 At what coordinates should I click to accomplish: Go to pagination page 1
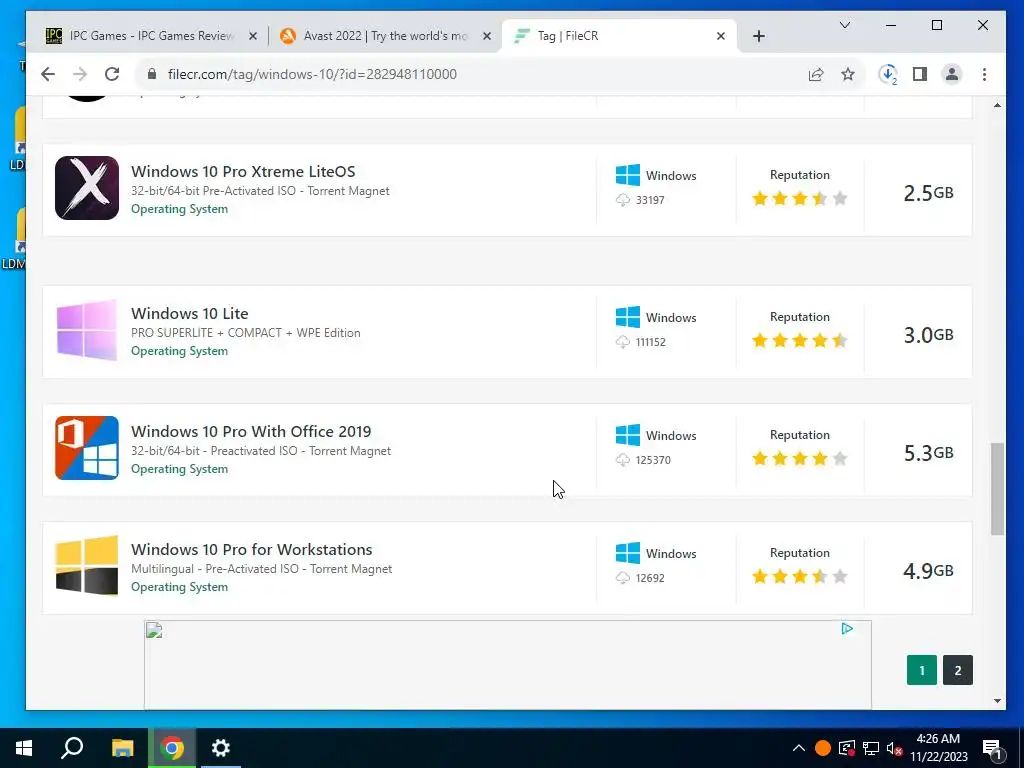point(921,670)
